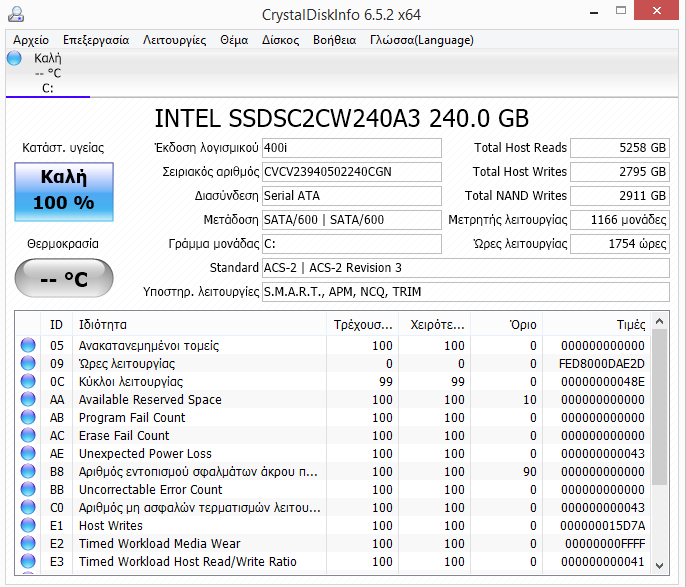
Task: Click the INTEL SSDSC2CW240A3 240.0 GB title
Action: tap(342, 118)
